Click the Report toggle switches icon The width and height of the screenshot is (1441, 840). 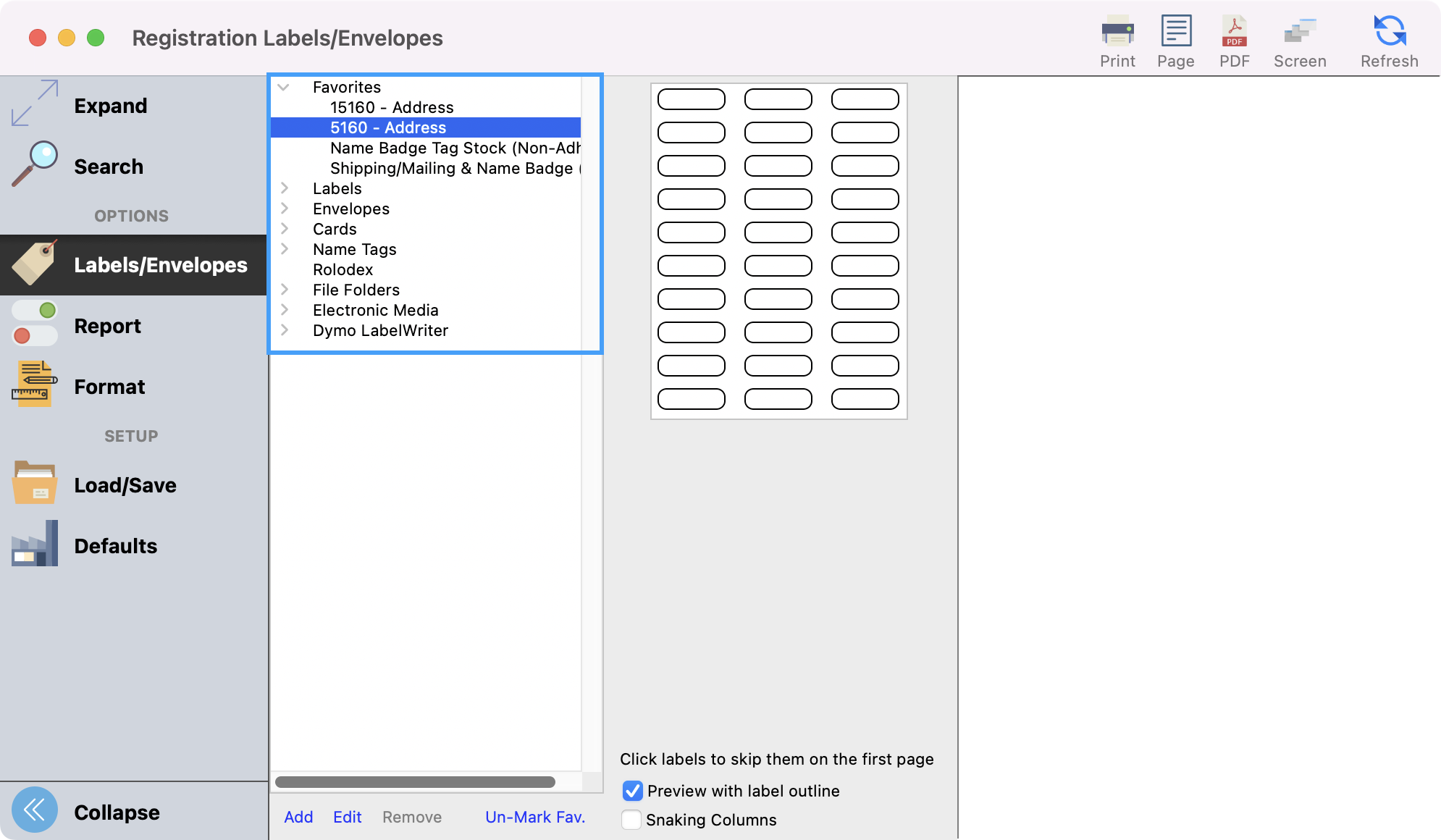pos(35,324)
